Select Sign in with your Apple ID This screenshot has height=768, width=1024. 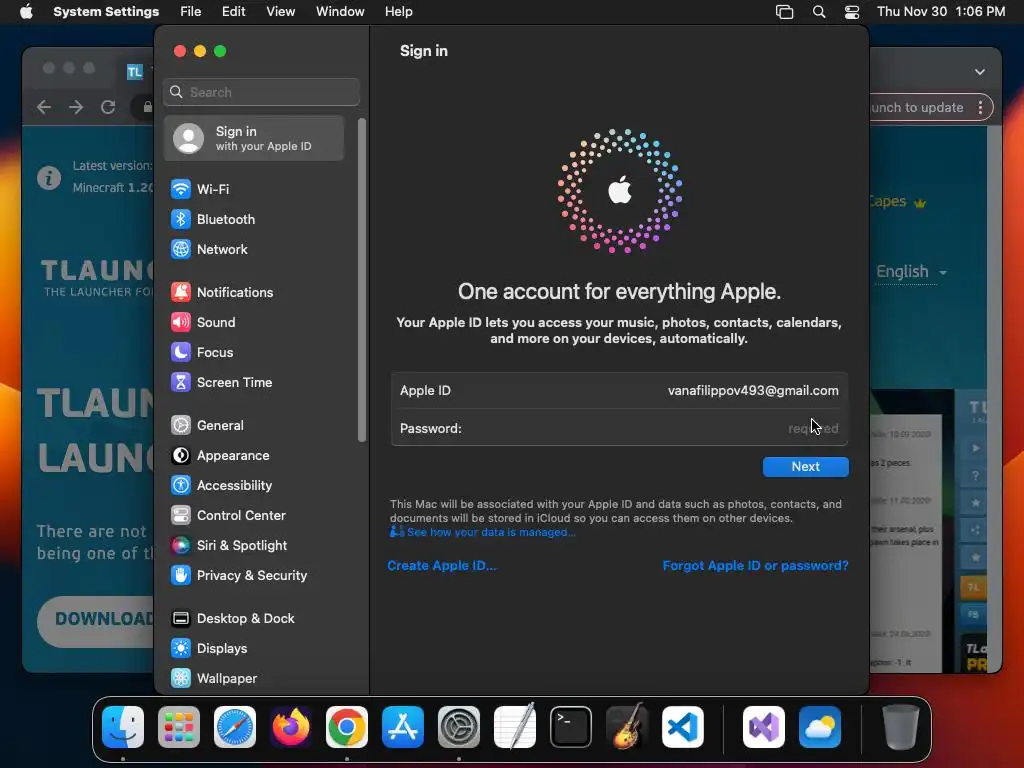click(254, 138)
